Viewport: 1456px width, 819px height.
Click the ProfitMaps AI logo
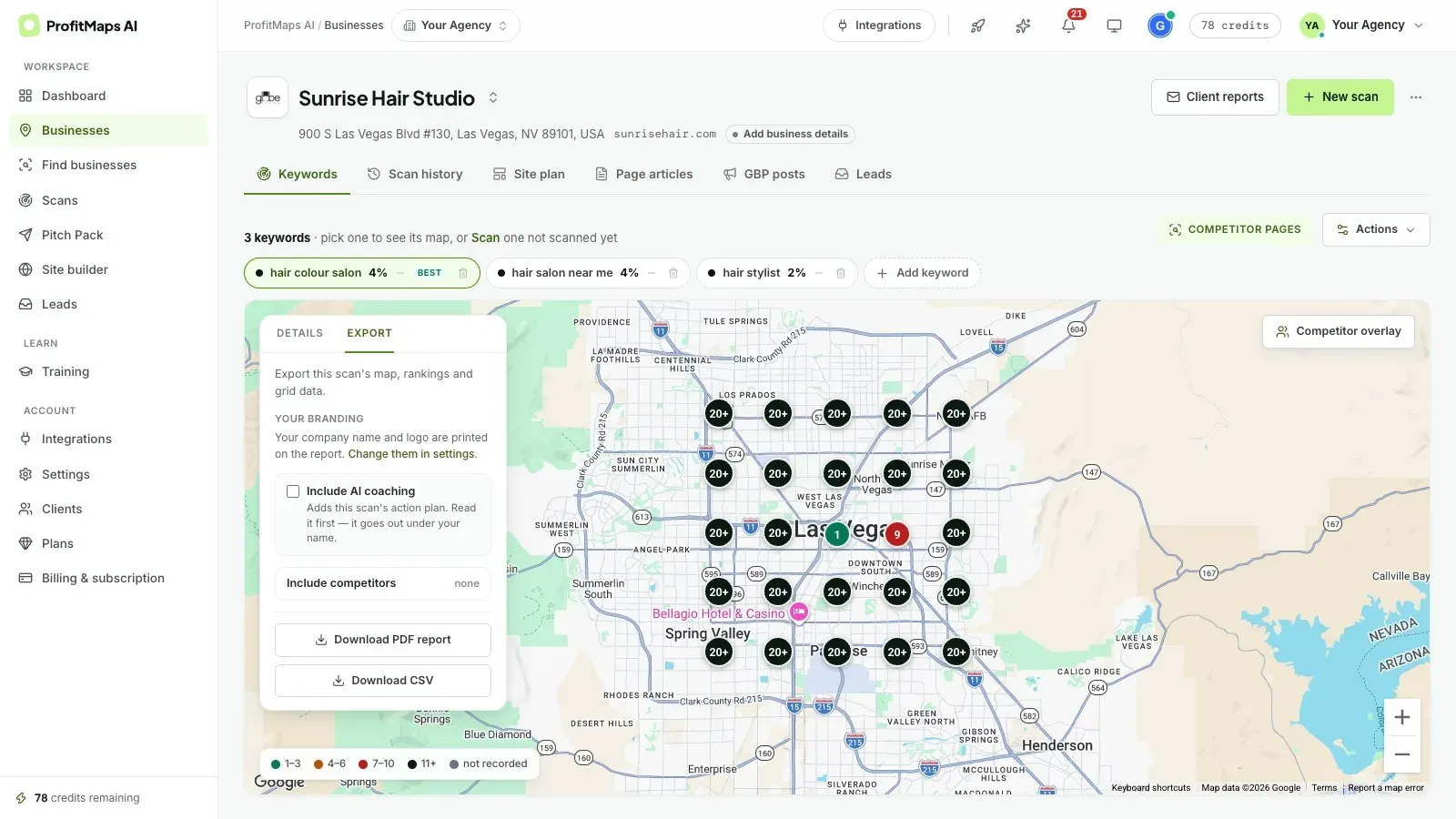78,25
